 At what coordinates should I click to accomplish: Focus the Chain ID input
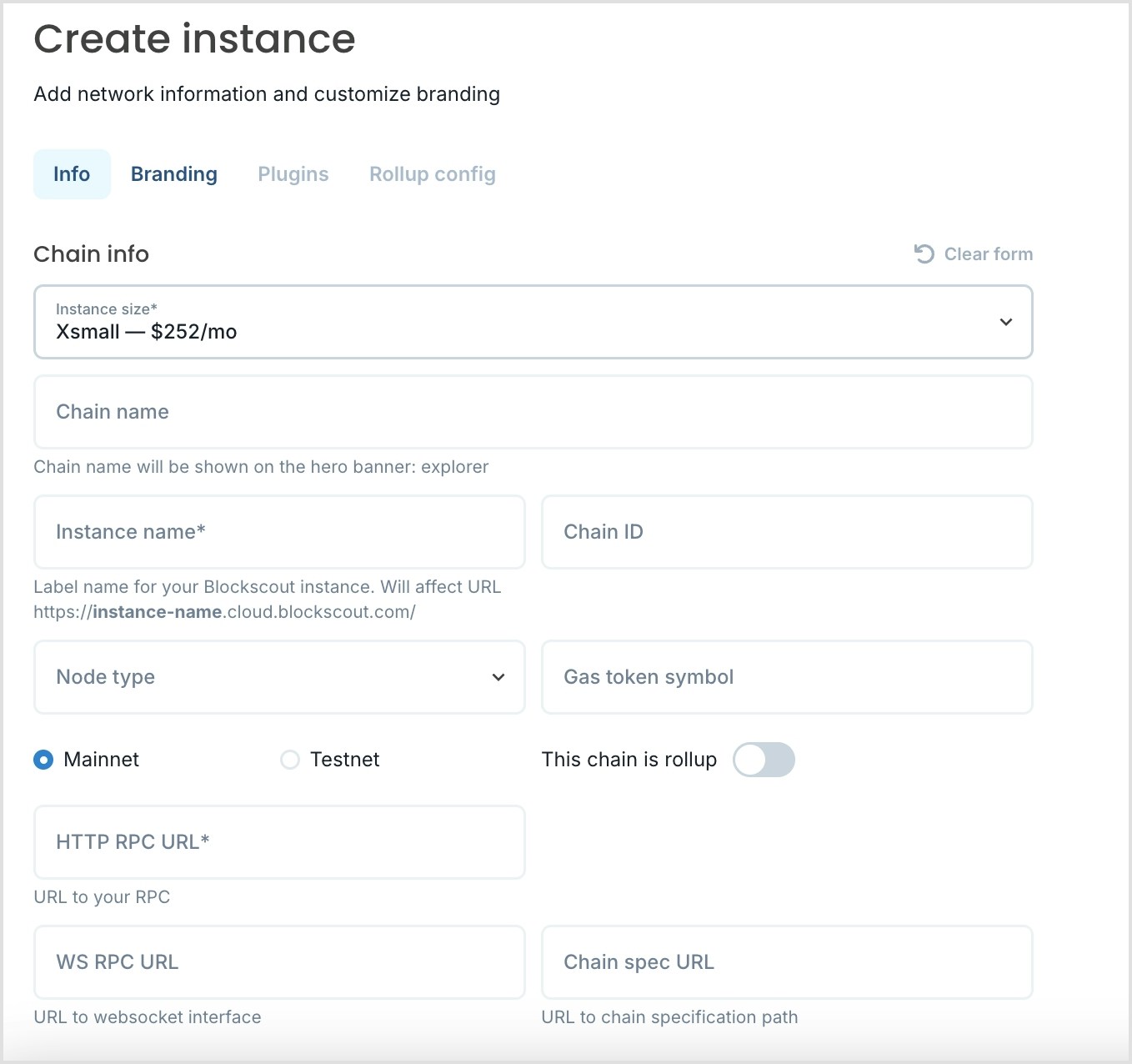coord(787,532)
